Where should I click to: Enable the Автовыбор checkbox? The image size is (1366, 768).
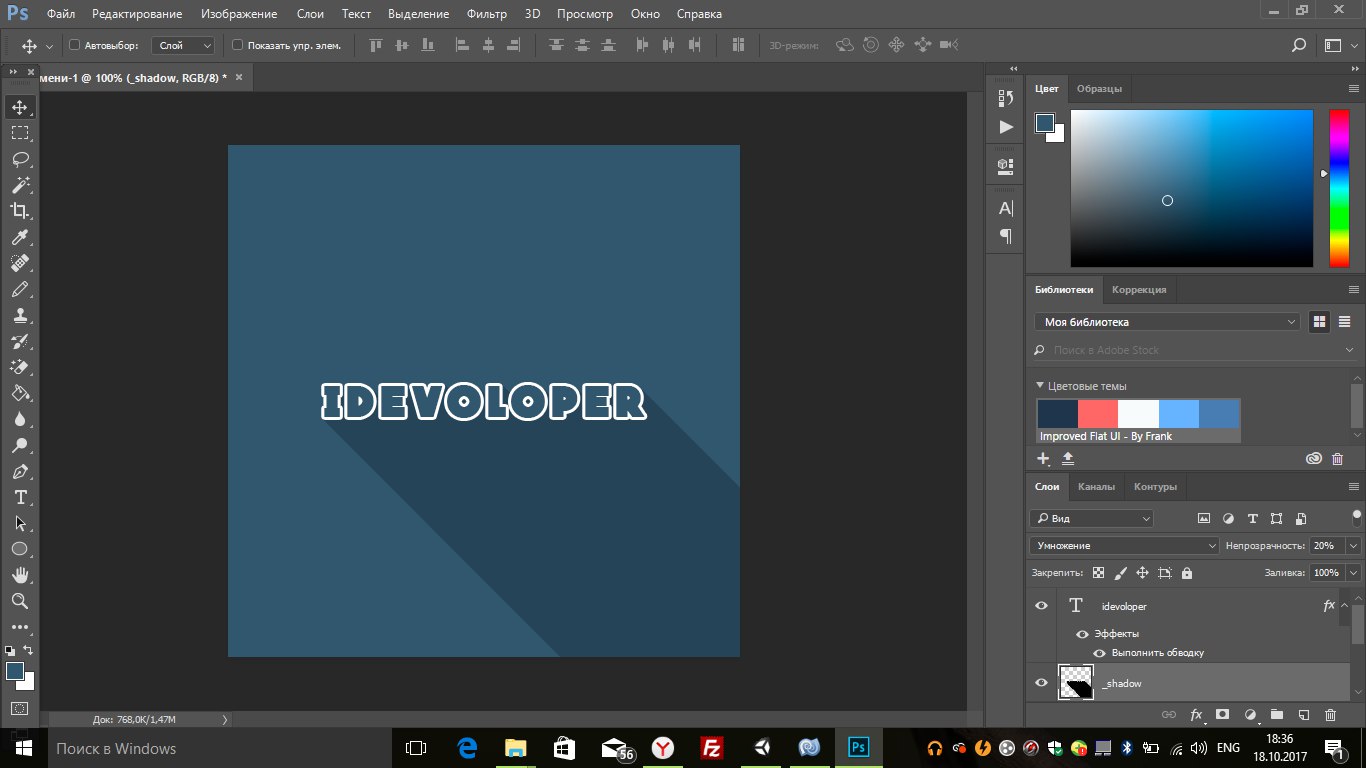(x=74, y=45)
